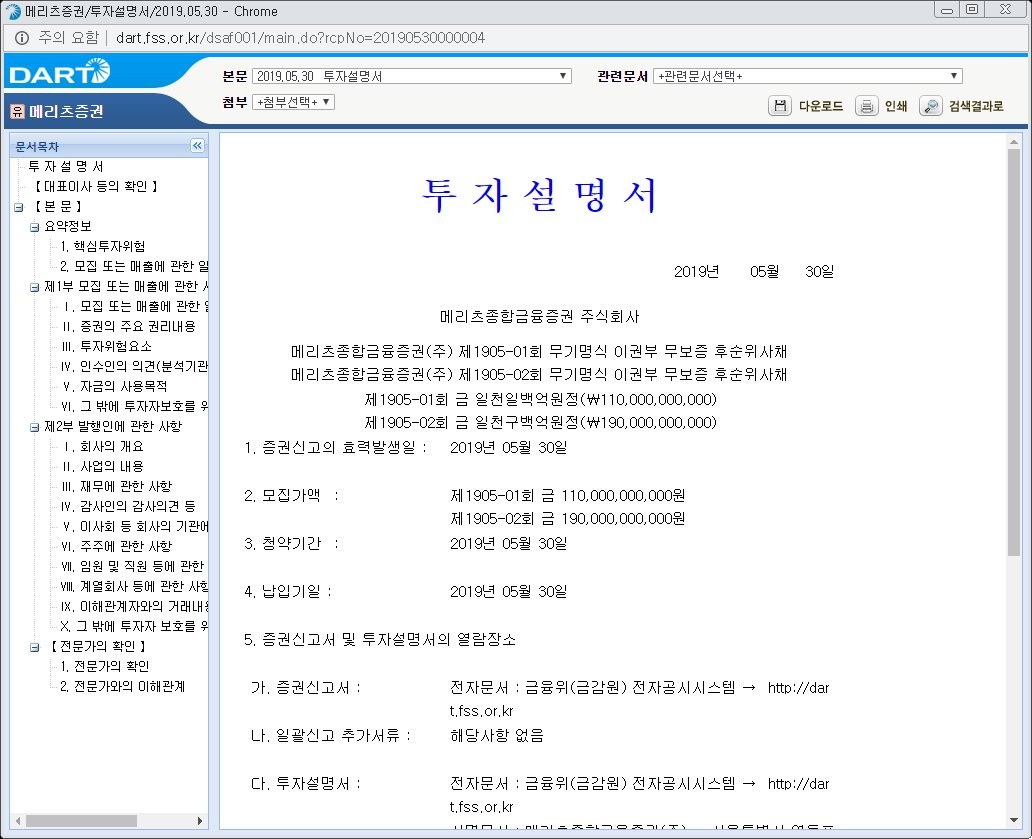The width and height of the screenshot is (1032, 839).
Task: Click the index panel horizontal scrollbar thumb
Action: tap(81, 821)
